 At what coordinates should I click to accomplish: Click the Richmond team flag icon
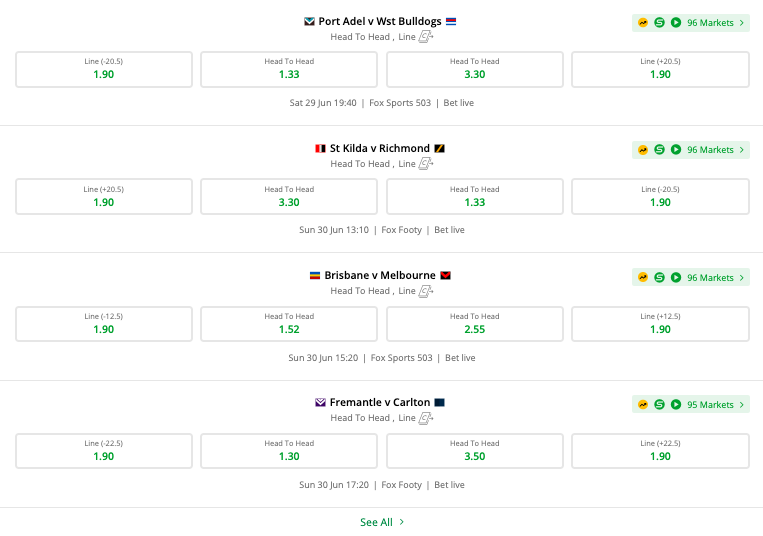439,148
